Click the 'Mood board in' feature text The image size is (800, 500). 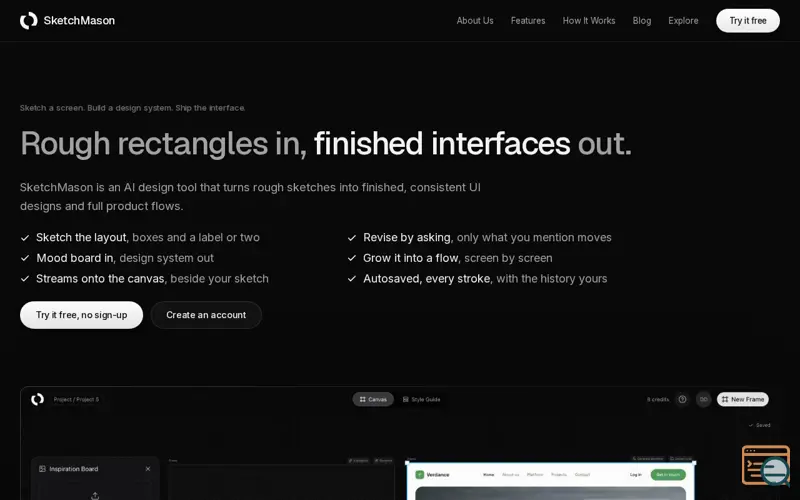click(x=75, y=258)
